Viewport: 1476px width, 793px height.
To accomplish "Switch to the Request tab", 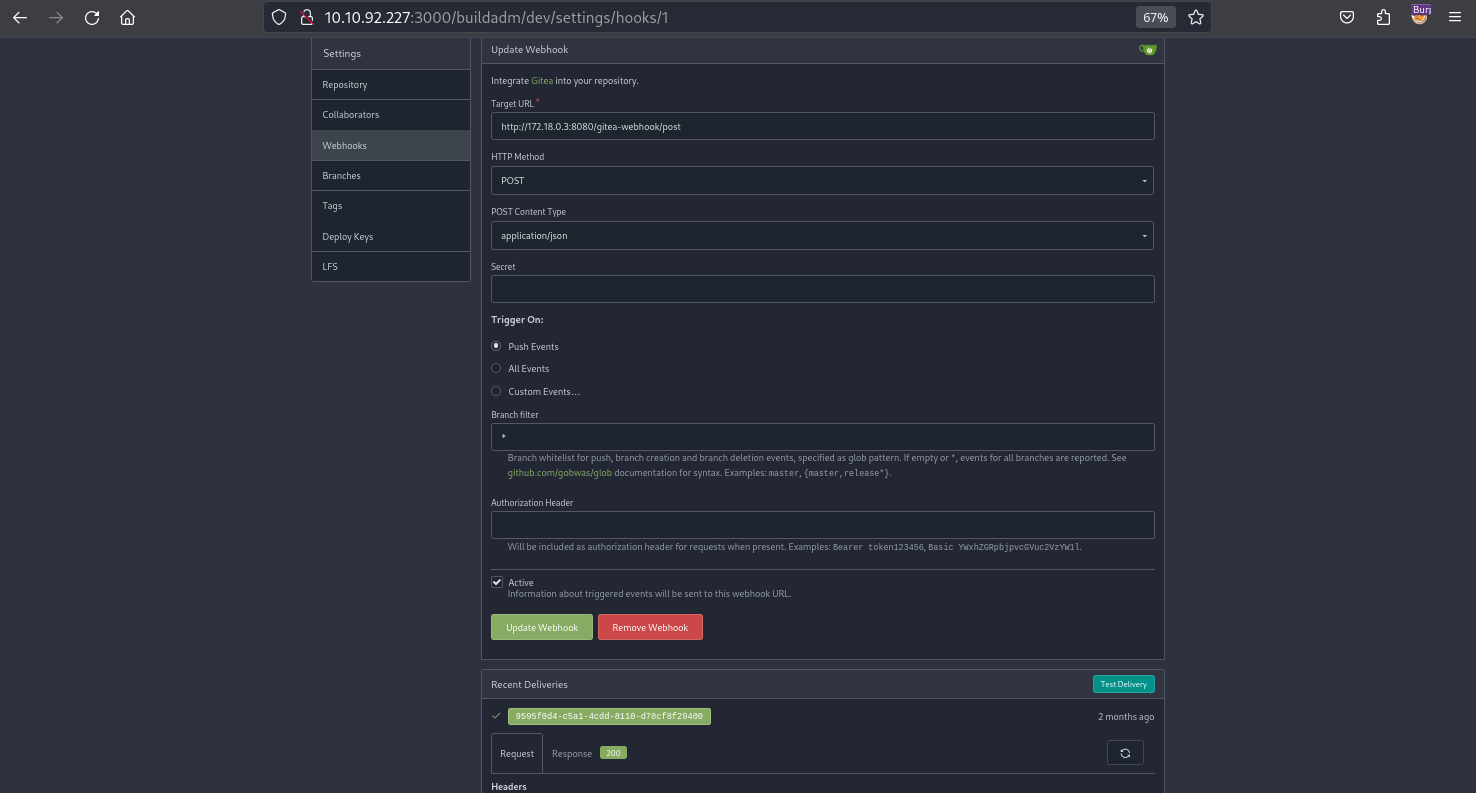I will click(x=517, y=754).
